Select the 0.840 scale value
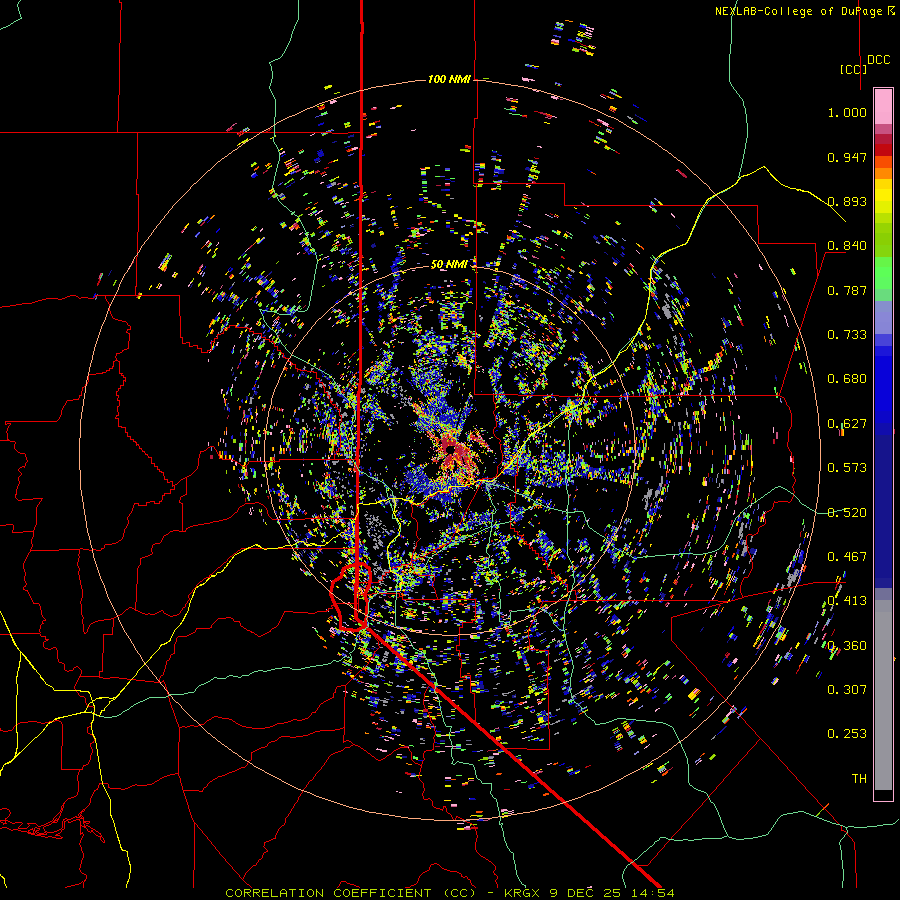This screenshot has height=900, width=900. [x=847, y=246]
